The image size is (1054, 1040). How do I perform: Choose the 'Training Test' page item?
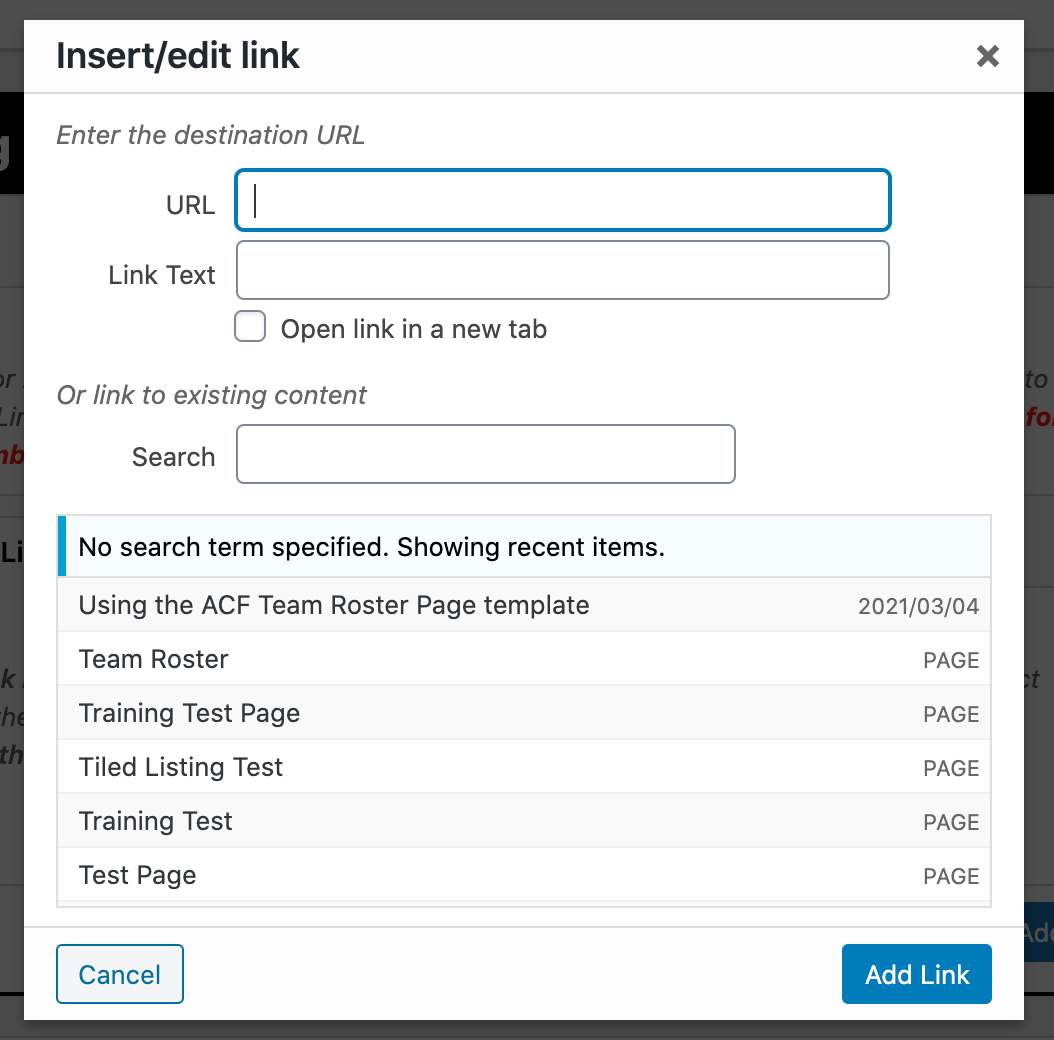[155, 821]
